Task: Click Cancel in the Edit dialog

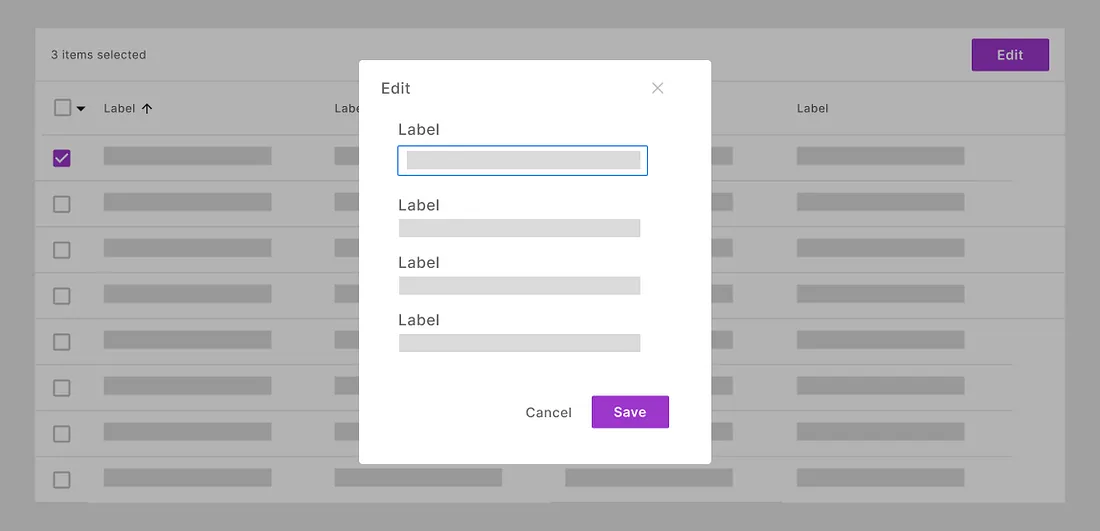Action: pos(548,413)
